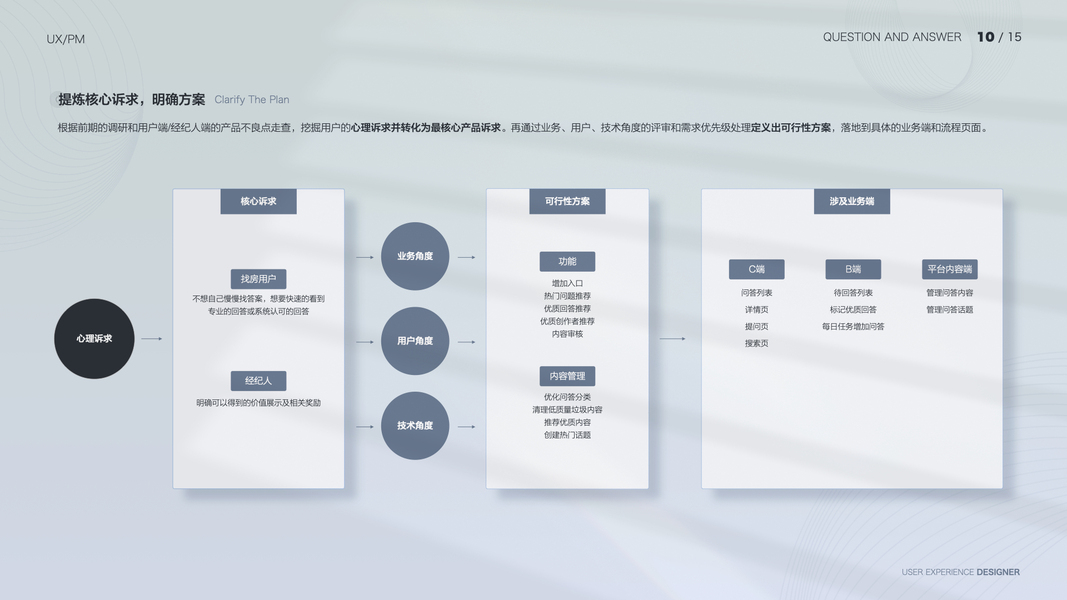Select the B端 tag
1067x600 pixels.
[853, 269]
